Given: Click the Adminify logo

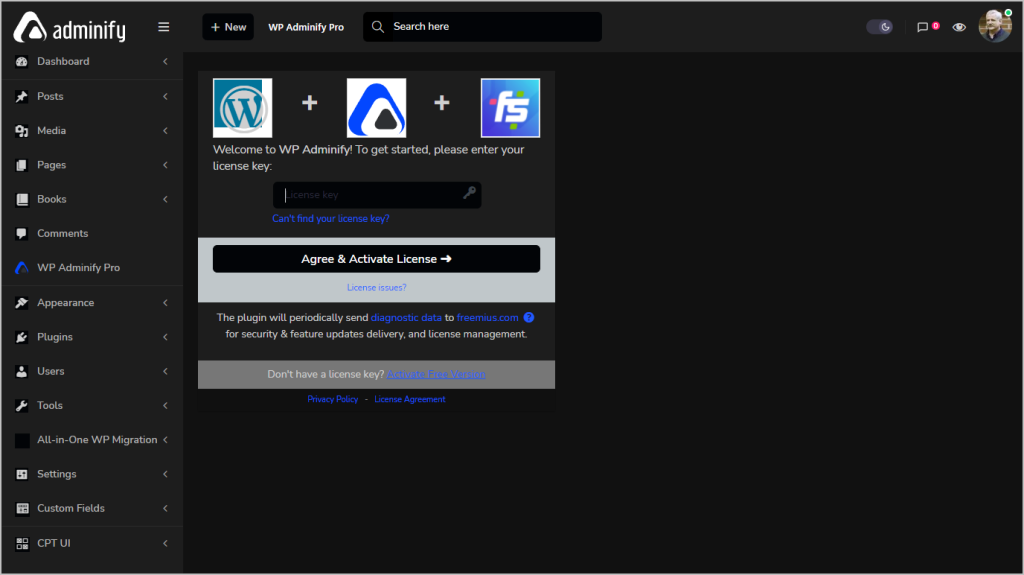Looking at the screenshot, I should tap(69, 27).
